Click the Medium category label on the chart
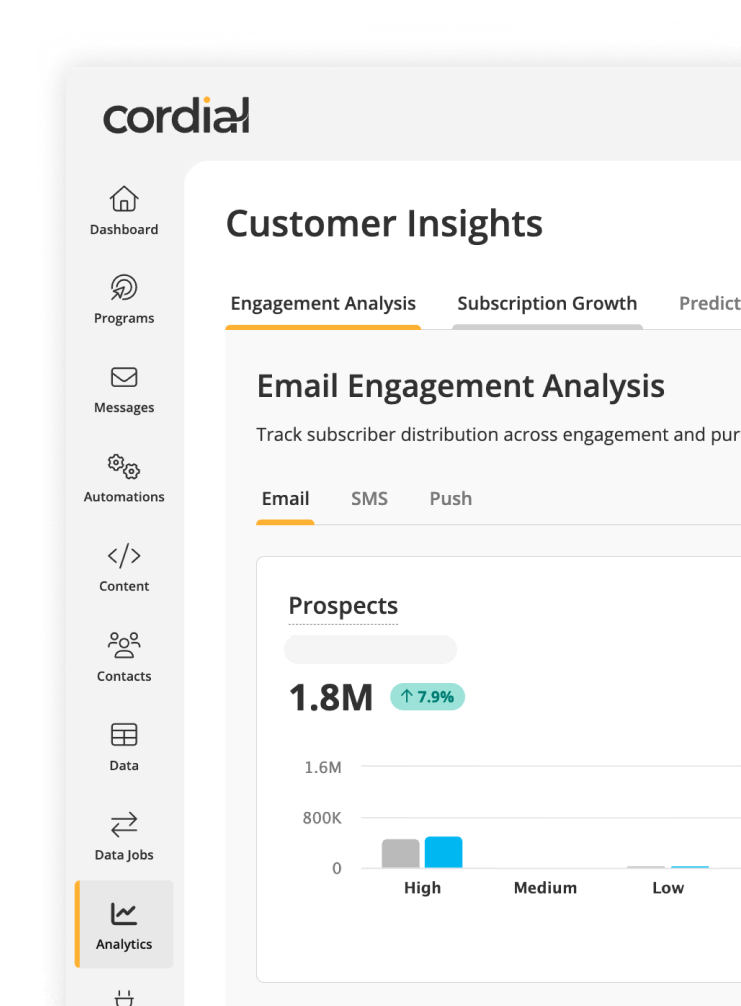This screenshot has height=1006, width=741. tap(545, 887)
